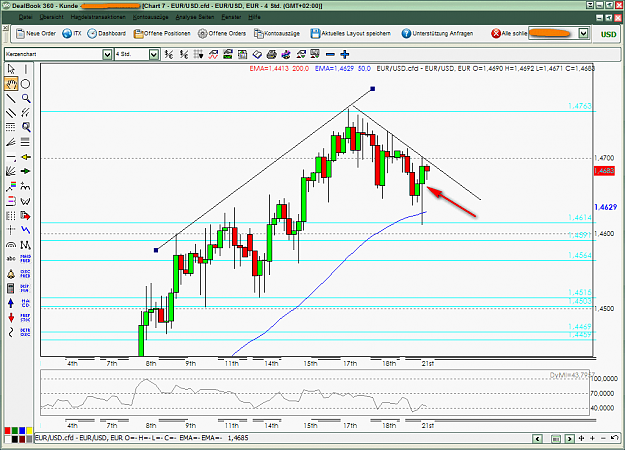Select the abc text annotation tool
This screenshot has height=450, width=625.
(11, 259)
